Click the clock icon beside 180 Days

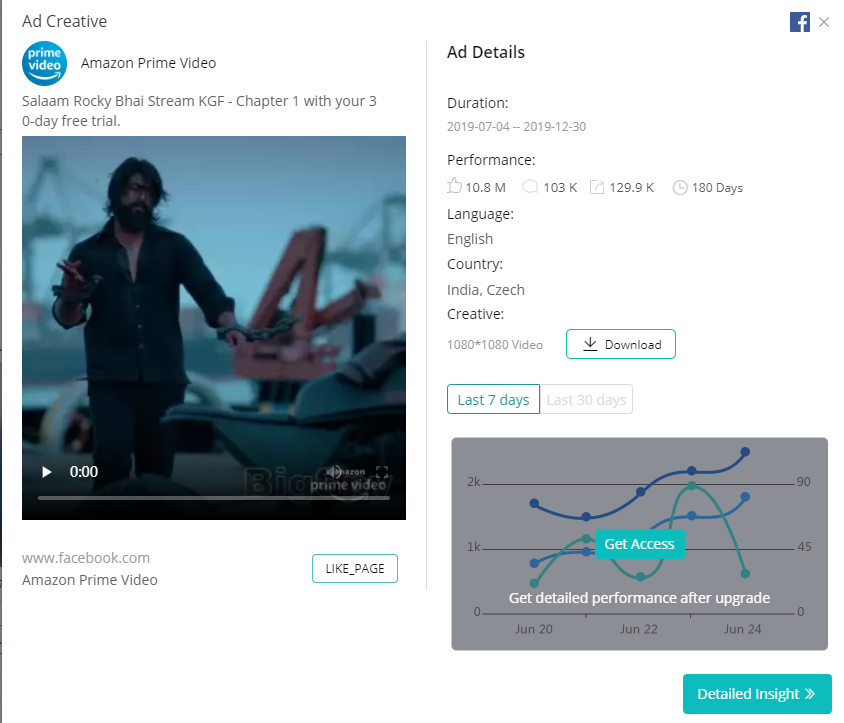pyautogui.click(x=680, y=187)
